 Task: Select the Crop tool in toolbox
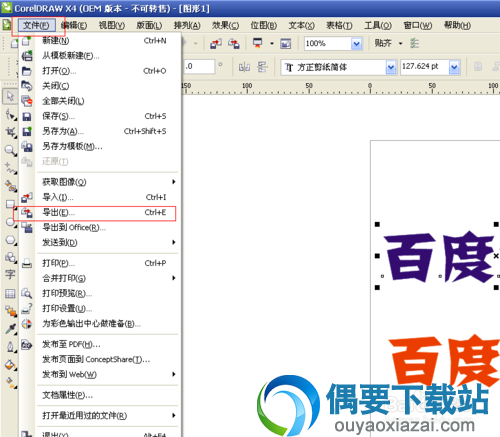pos(10,132)
